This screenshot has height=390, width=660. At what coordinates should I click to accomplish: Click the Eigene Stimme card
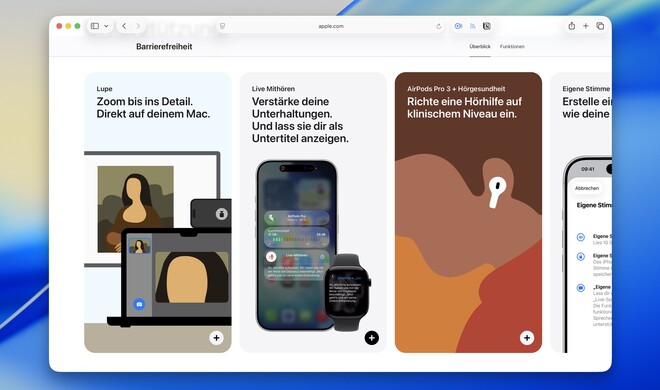click(x=581, y=212)
